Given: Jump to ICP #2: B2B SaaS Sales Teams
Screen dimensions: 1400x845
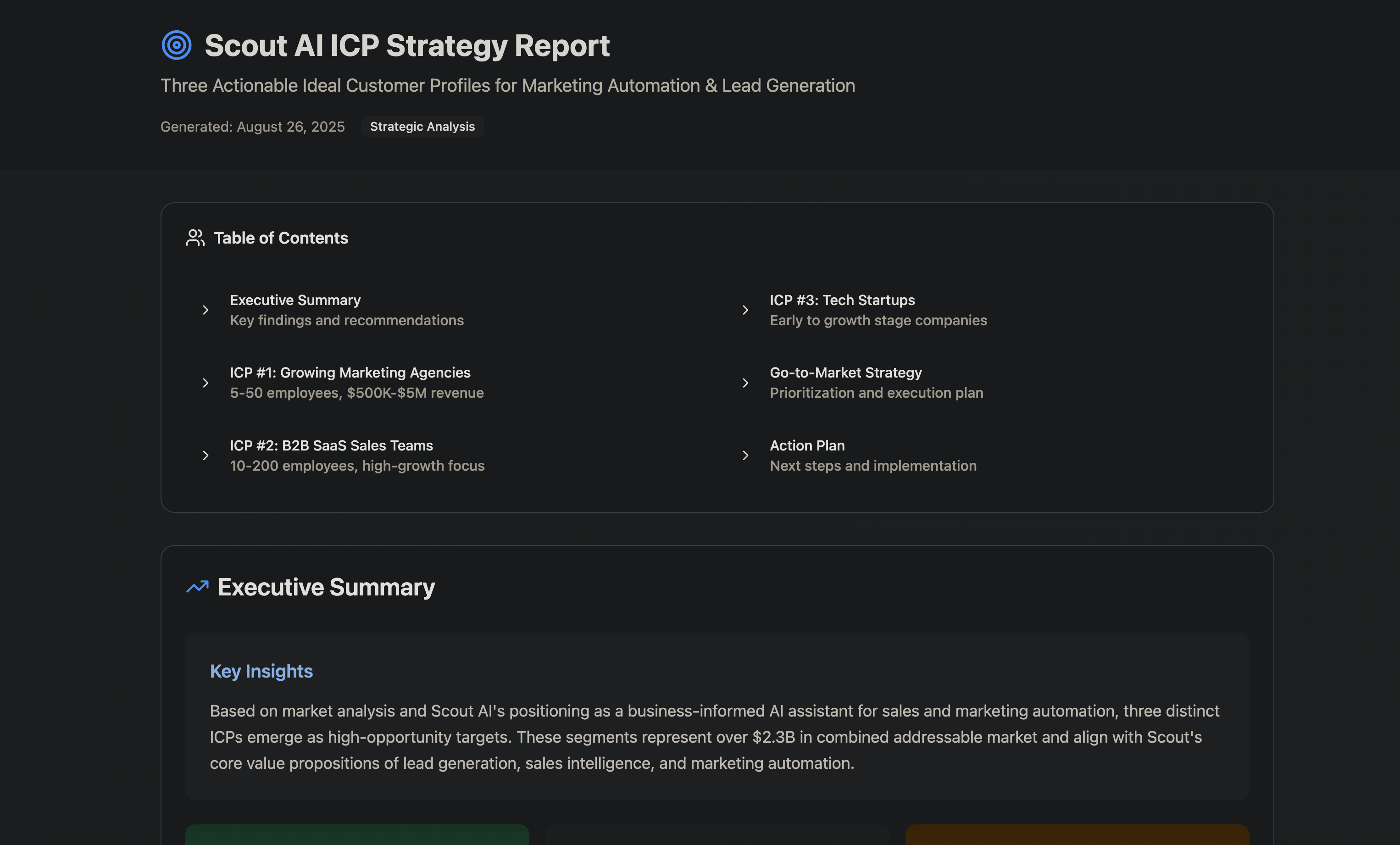Looking at the screenshot, I should (331, 445).
